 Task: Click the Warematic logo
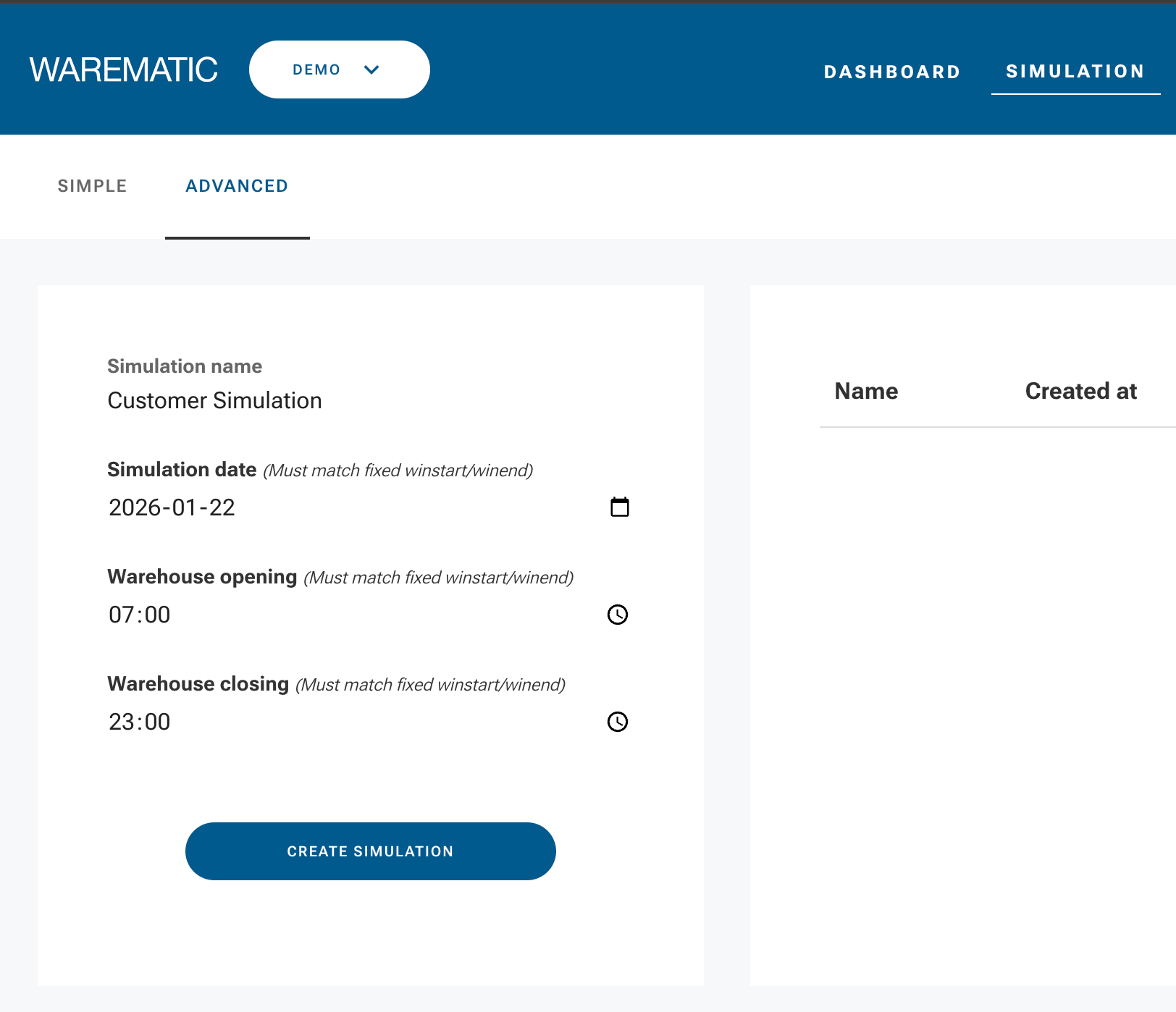123,69
